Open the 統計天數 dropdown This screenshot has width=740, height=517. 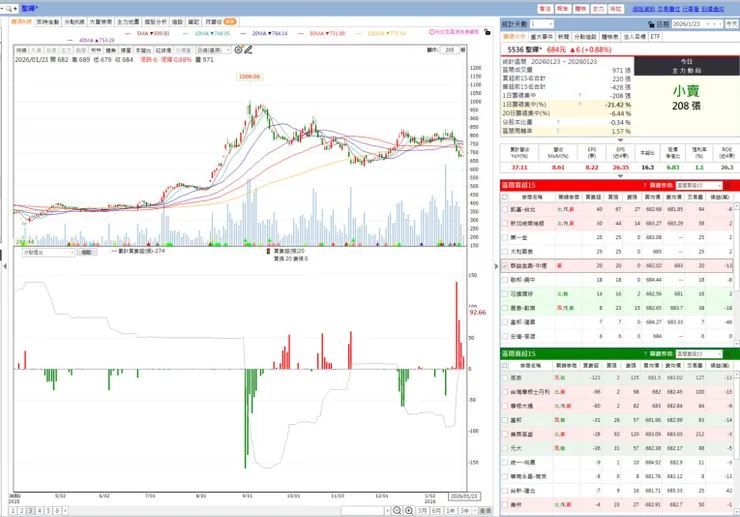(541, 24)
